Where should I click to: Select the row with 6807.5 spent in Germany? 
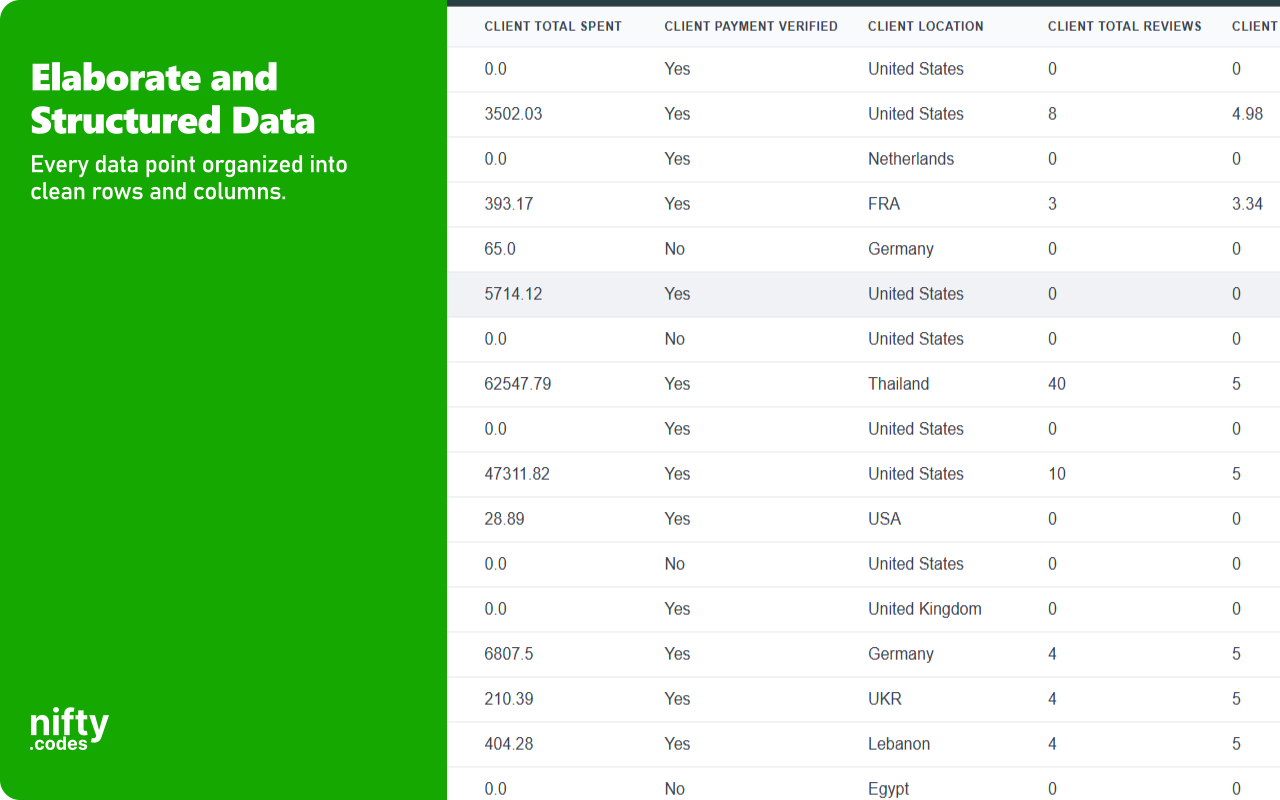click(x=700, y=653)
